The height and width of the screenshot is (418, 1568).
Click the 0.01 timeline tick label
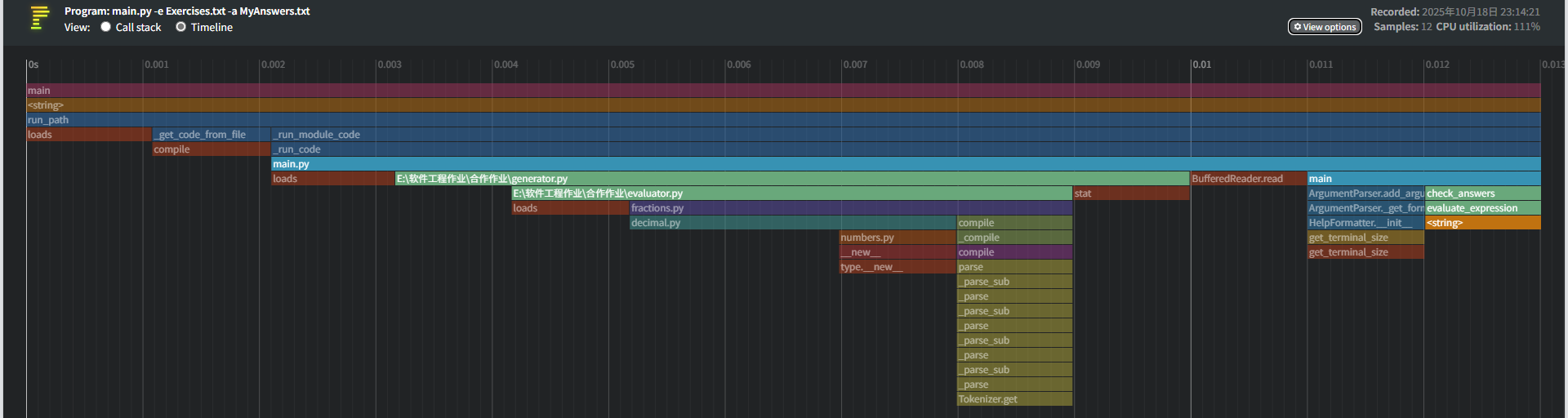click(1202, 64)
